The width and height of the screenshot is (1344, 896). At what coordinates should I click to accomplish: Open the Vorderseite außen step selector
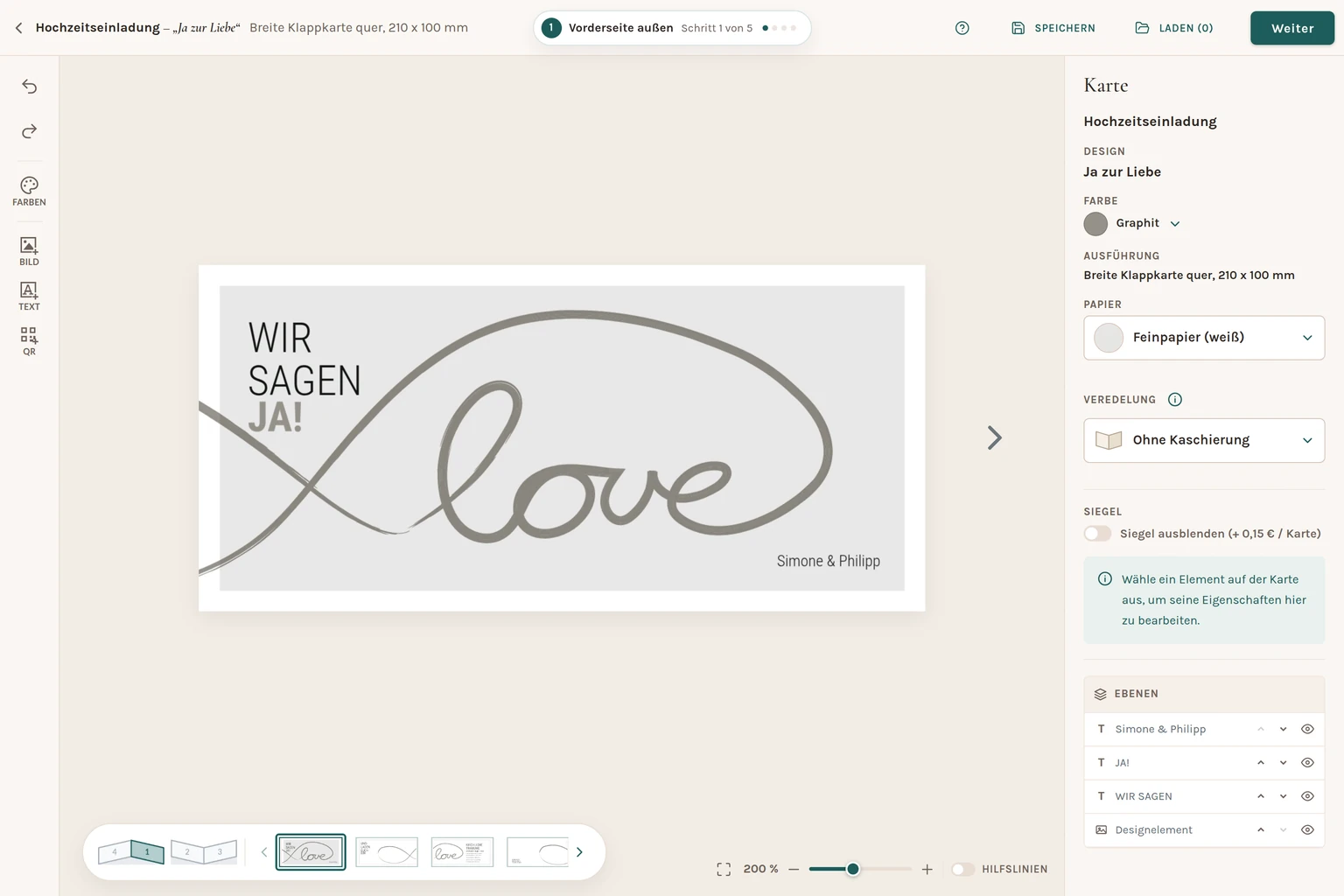[672, 28]
